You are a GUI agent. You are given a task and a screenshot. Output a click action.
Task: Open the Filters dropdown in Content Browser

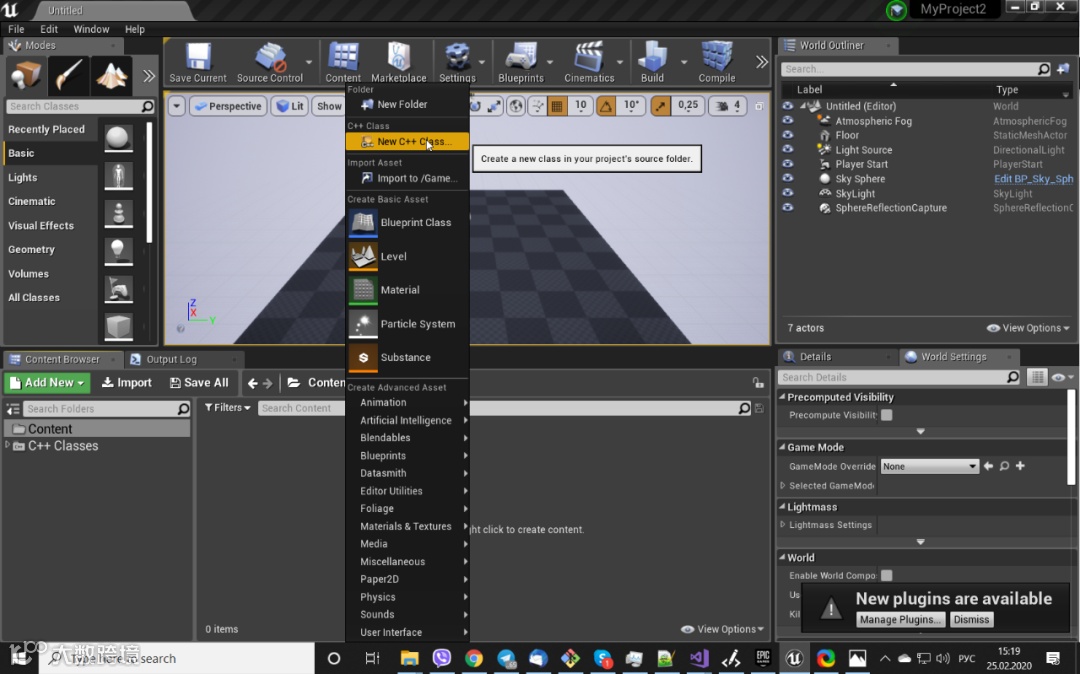(227, 408)
